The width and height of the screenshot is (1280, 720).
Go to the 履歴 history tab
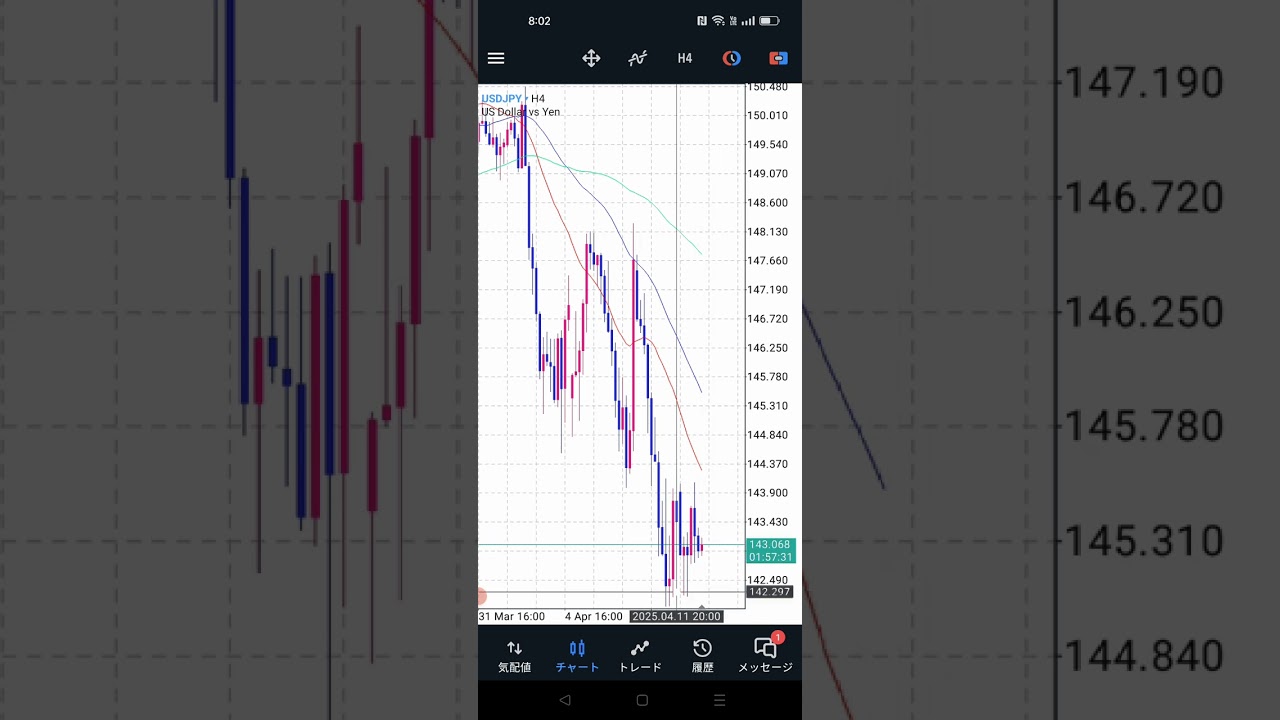tap(703, 655)
